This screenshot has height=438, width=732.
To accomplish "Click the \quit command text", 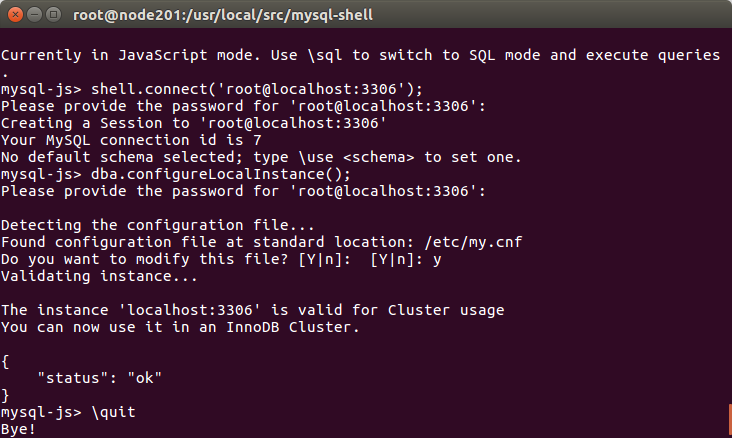I will (113, 412).
